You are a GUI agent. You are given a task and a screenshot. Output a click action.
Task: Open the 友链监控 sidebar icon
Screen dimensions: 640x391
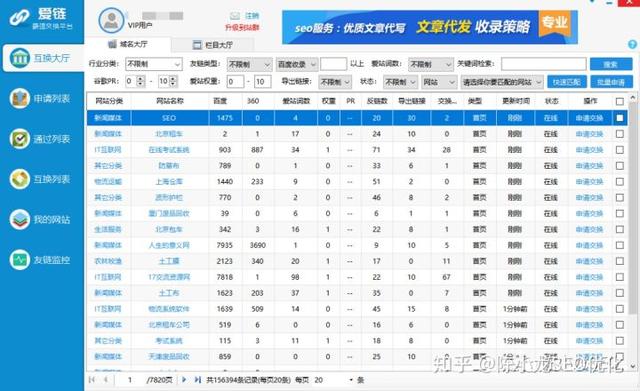click(x=20, y=260)
